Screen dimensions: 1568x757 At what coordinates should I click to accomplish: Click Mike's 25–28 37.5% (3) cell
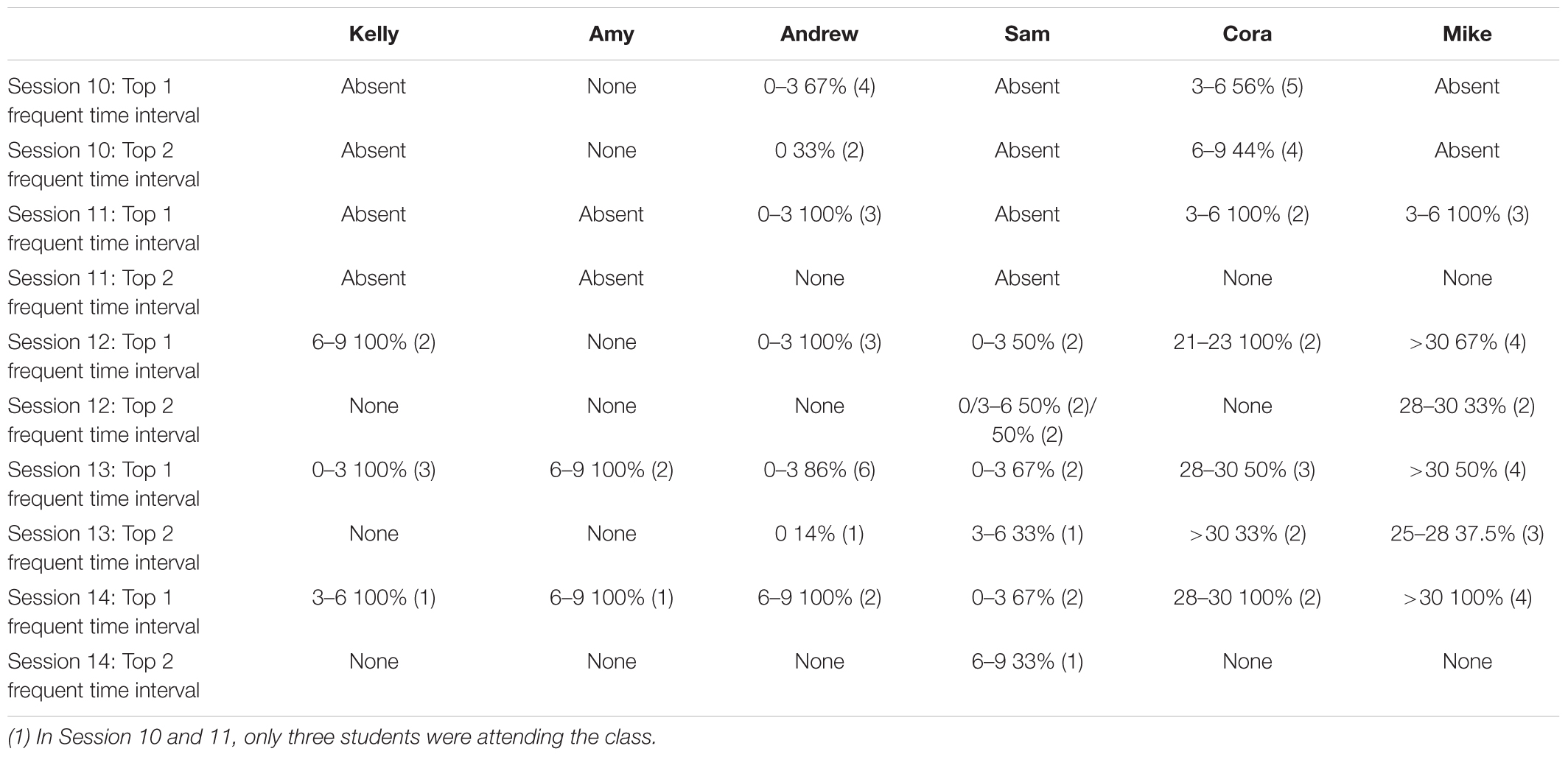click(x=1467, y=535)
